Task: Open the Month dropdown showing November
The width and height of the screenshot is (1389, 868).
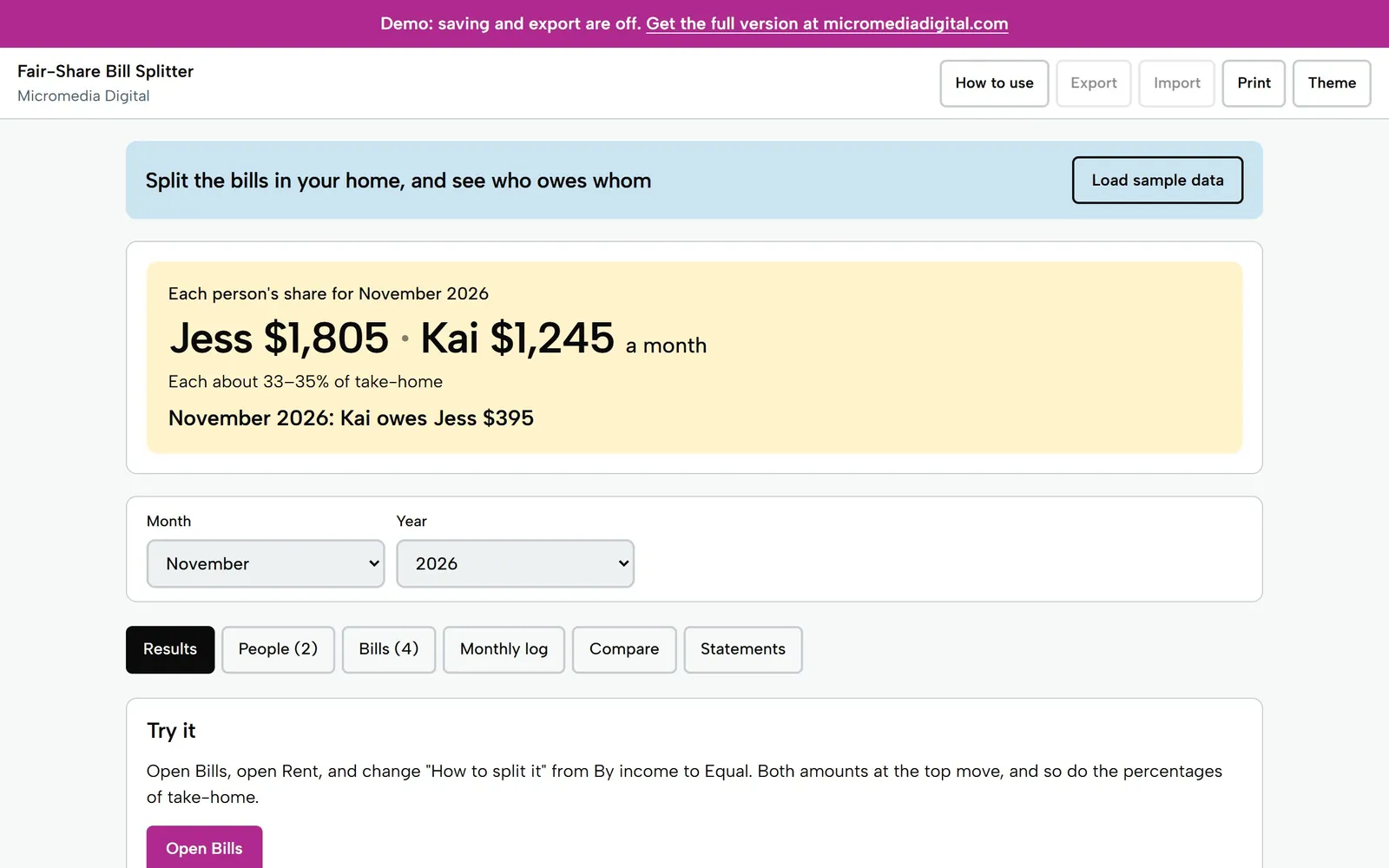Action: pyautogui.click(x=266, y=563)
